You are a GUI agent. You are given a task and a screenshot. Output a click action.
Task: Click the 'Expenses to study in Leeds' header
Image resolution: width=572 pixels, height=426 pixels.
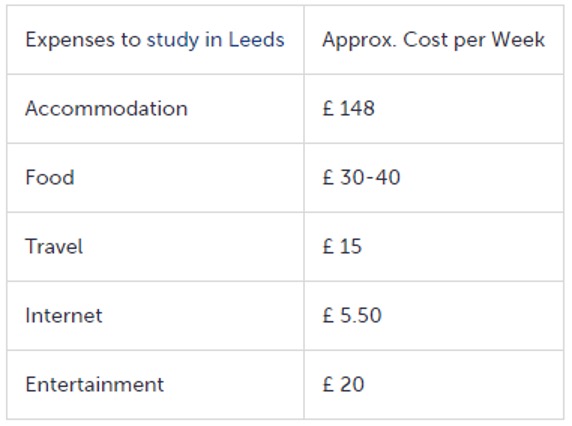click(155, 40)
